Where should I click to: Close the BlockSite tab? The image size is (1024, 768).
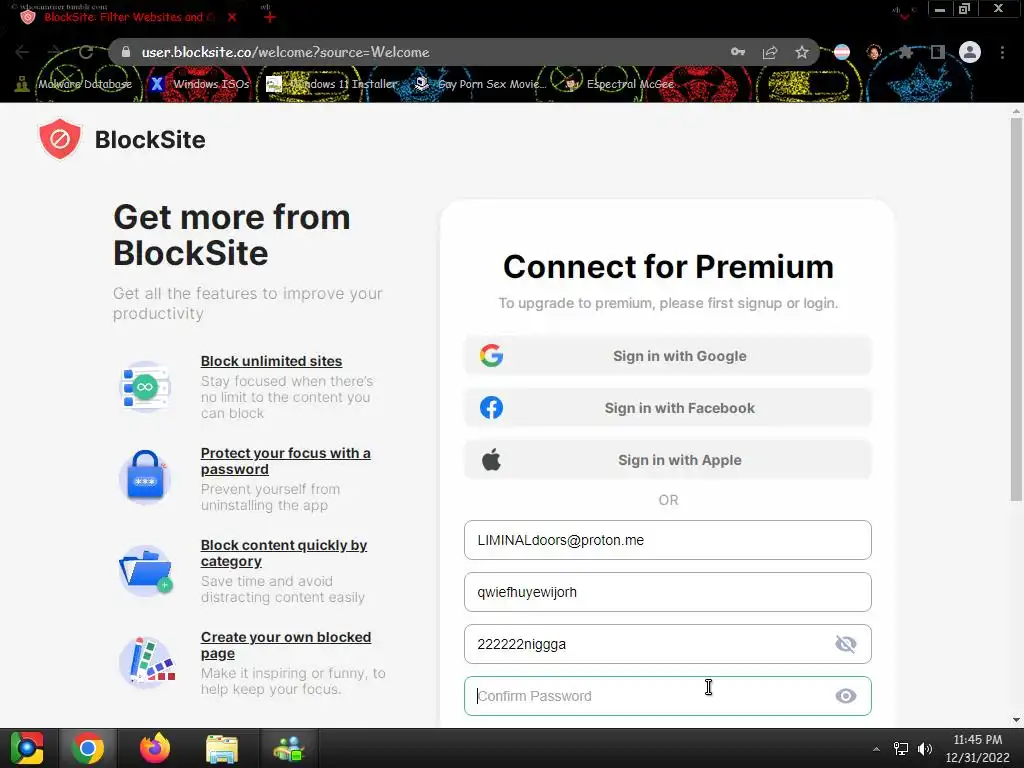point(232,17)
